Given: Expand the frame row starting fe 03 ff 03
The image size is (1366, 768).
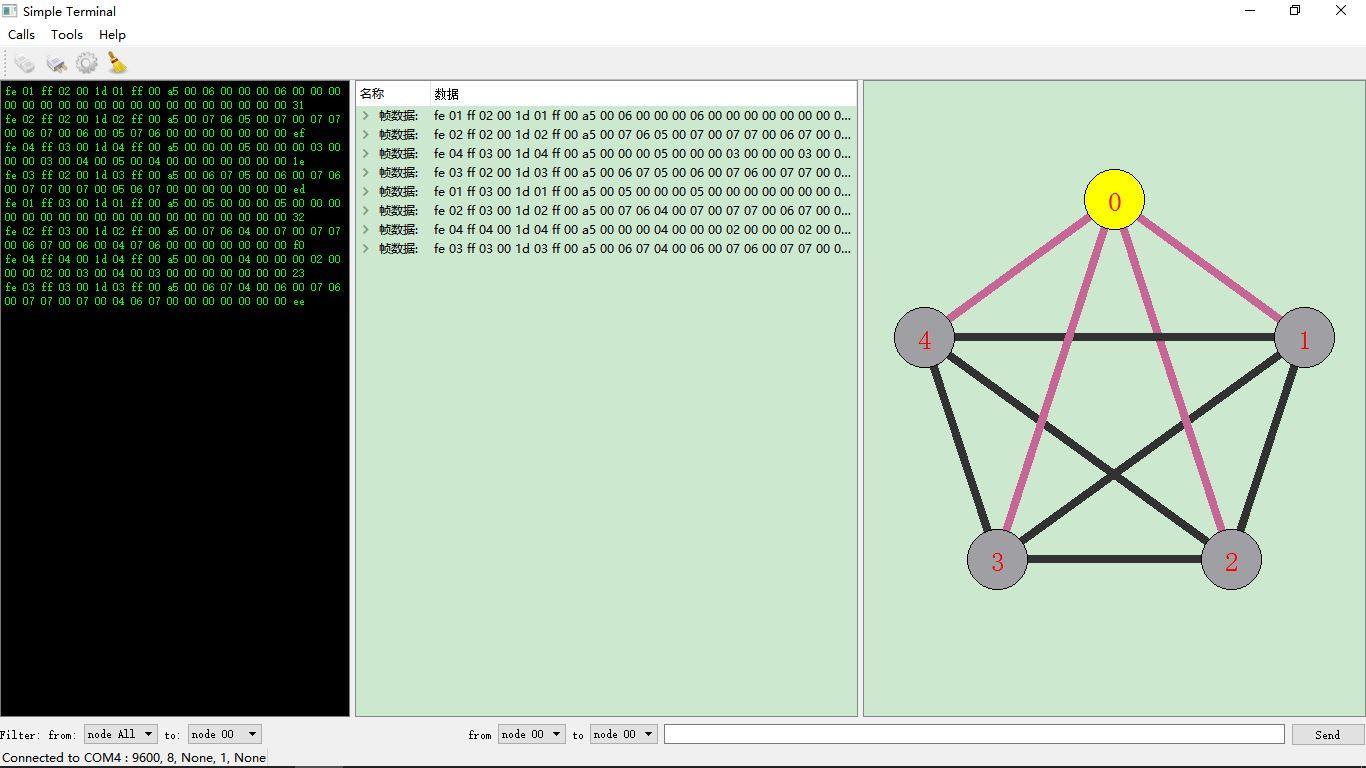Looking at the screenshot, I should pos(366,248).
